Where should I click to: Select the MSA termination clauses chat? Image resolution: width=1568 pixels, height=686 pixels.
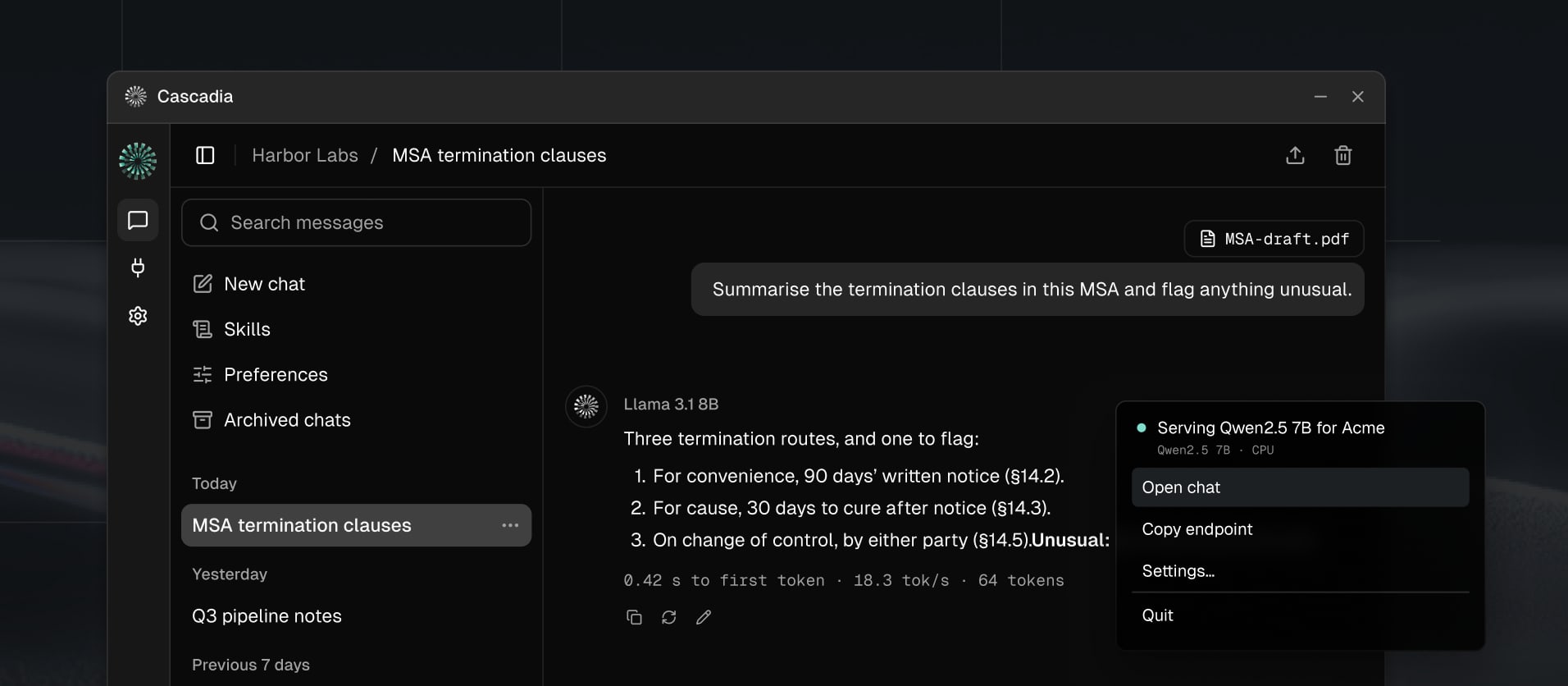356,525
